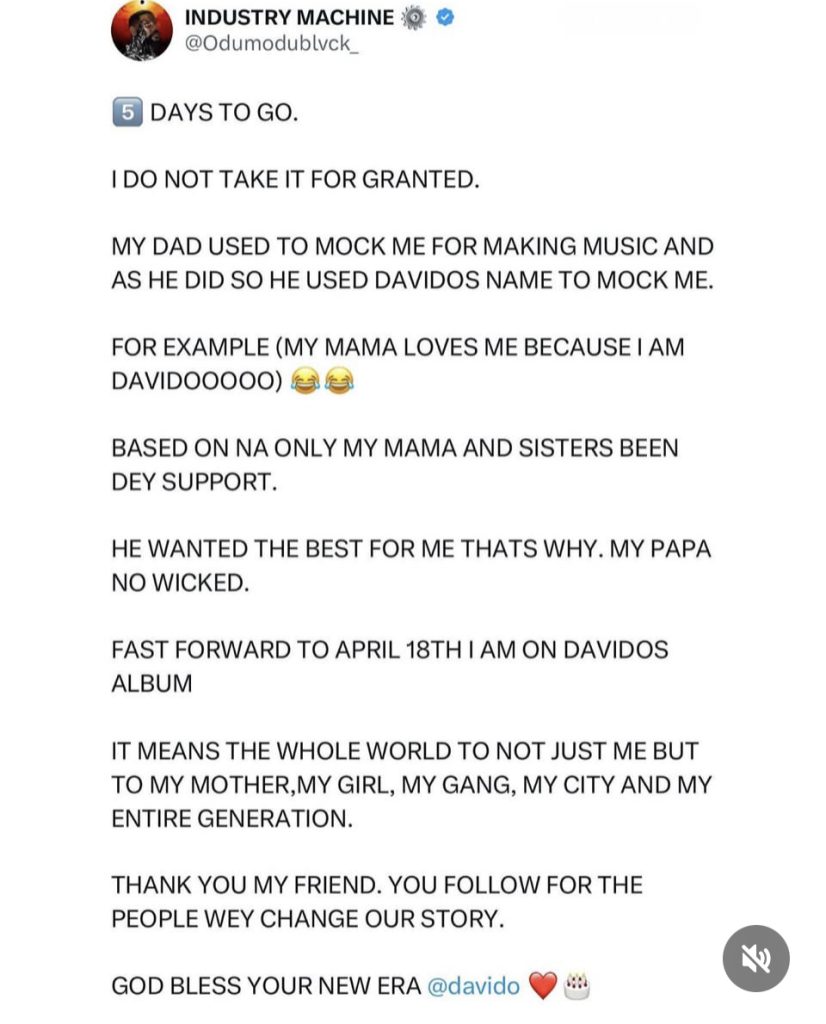
Task: Click the blue verified badge
Action: tap(444, 17)
